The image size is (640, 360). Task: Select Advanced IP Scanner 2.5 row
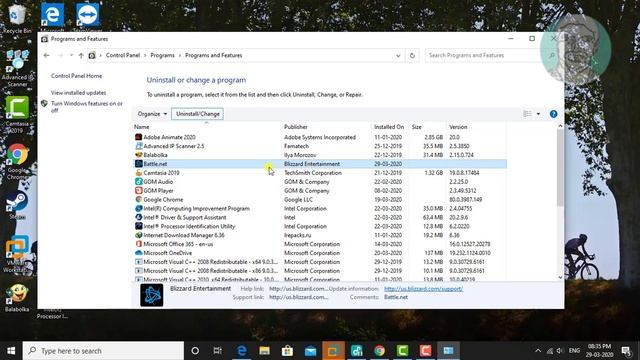320,146
